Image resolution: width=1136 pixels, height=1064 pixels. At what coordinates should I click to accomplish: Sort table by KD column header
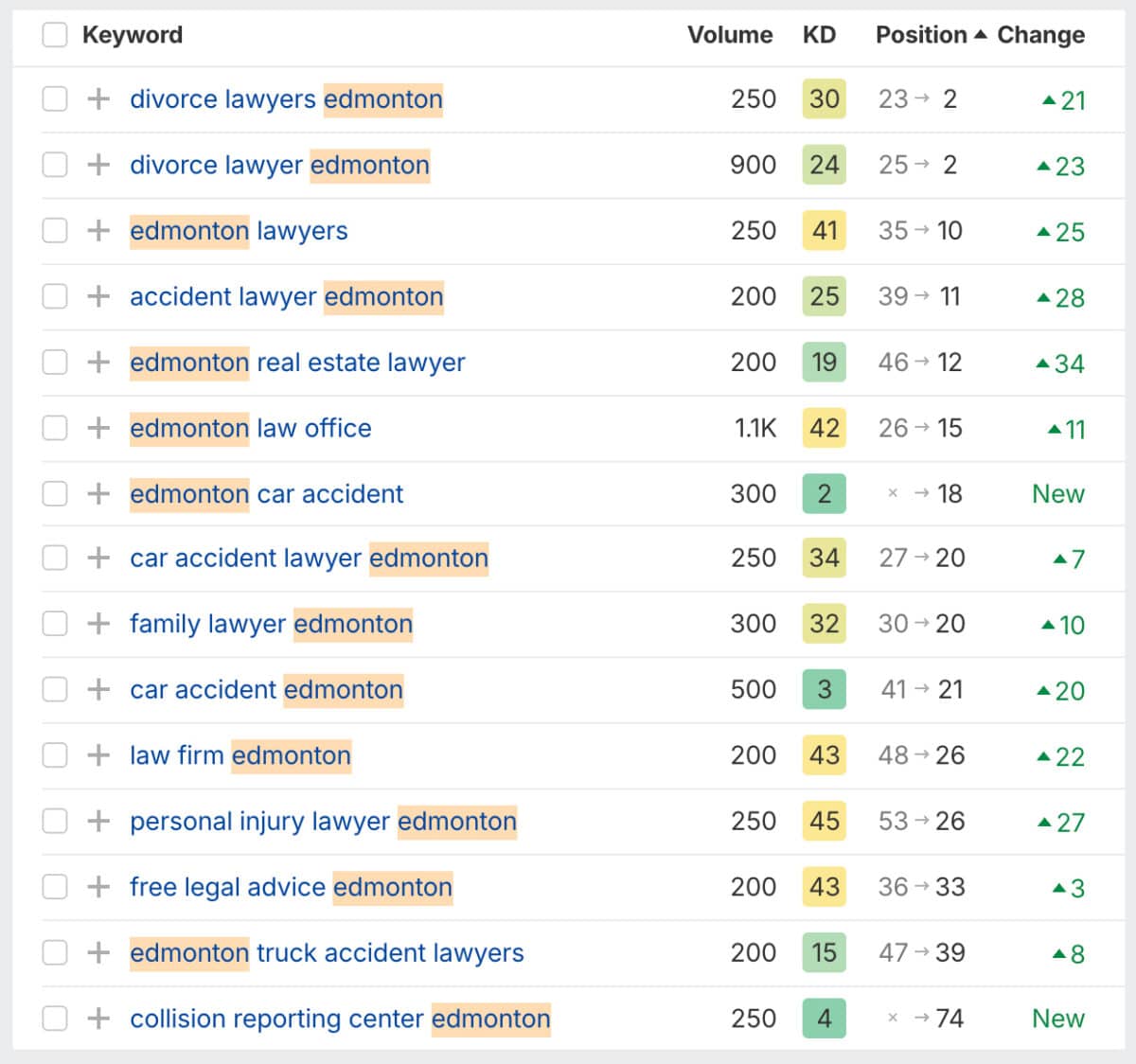click(x=819, y=35)
